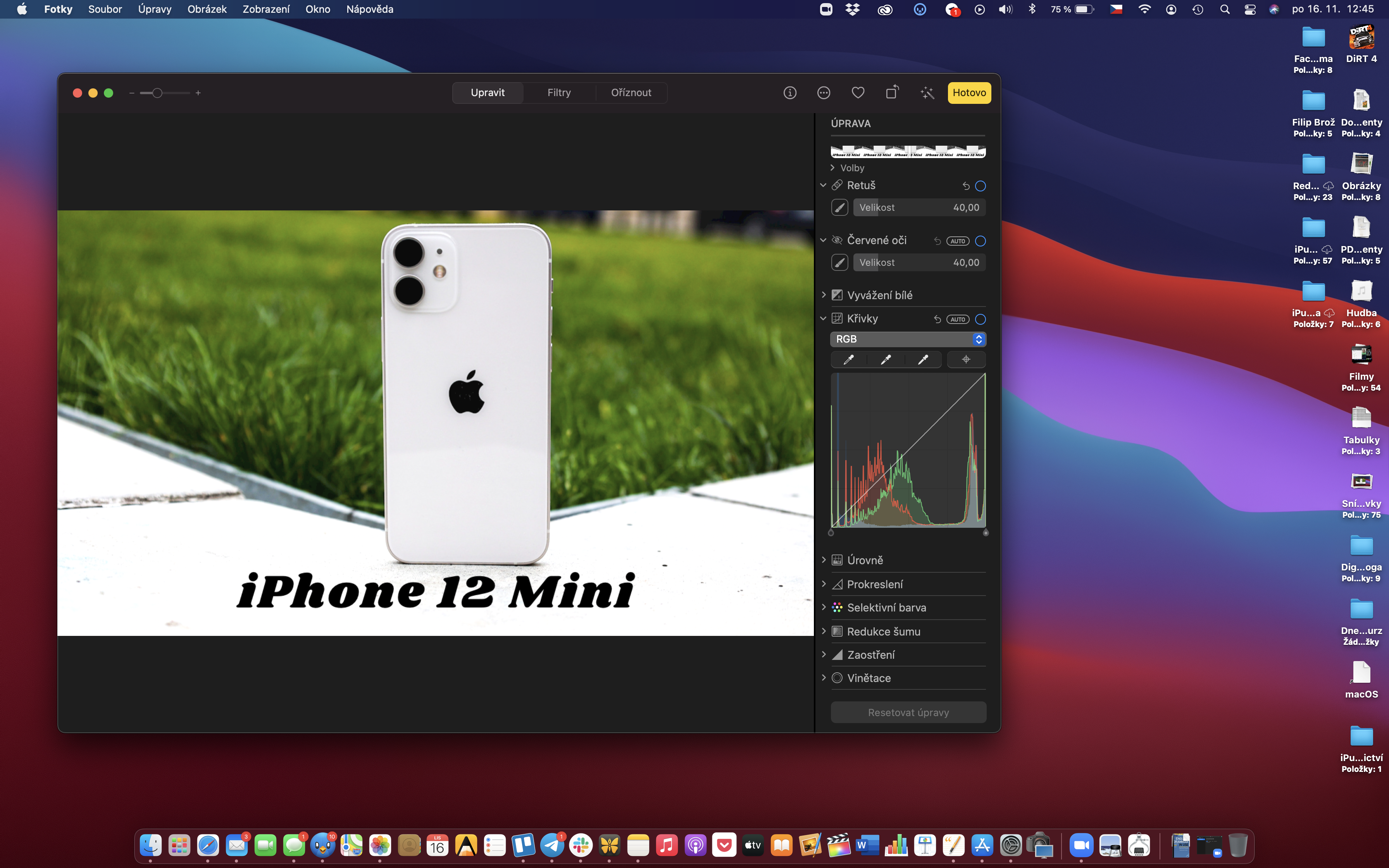Screen dimensions: 1389x868
Task: Select the white point eyedropper in Křivky
Action: [922, 359]
